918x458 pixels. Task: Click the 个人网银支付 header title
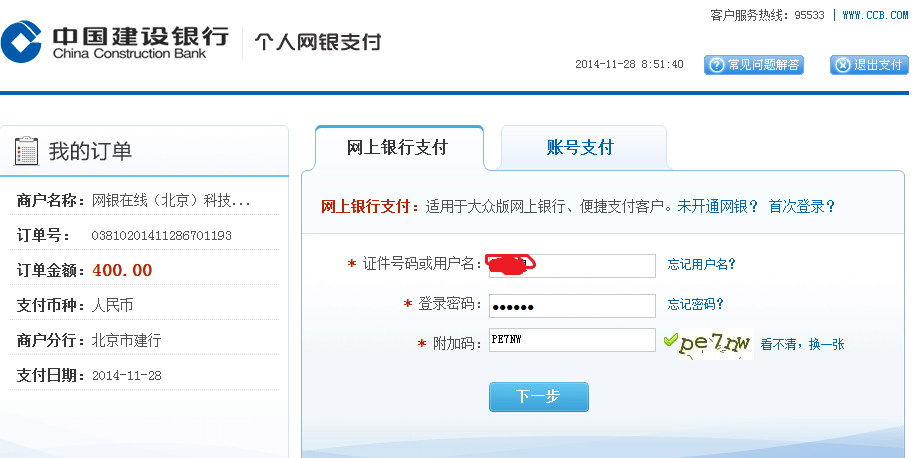tap(317, 42)
